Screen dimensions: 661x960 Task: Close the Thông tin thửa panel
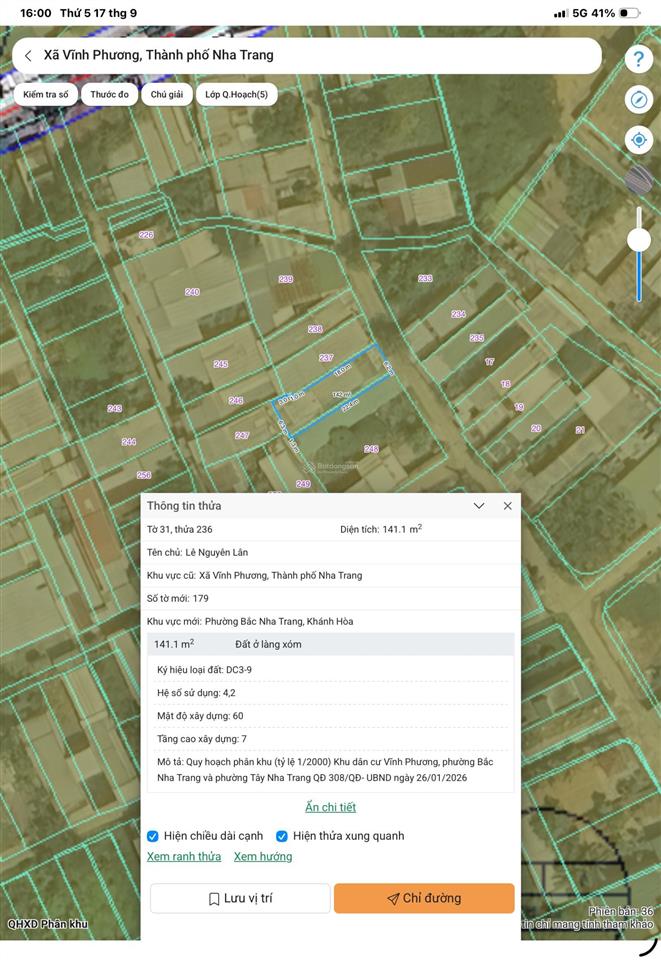(x=507, y=506)
